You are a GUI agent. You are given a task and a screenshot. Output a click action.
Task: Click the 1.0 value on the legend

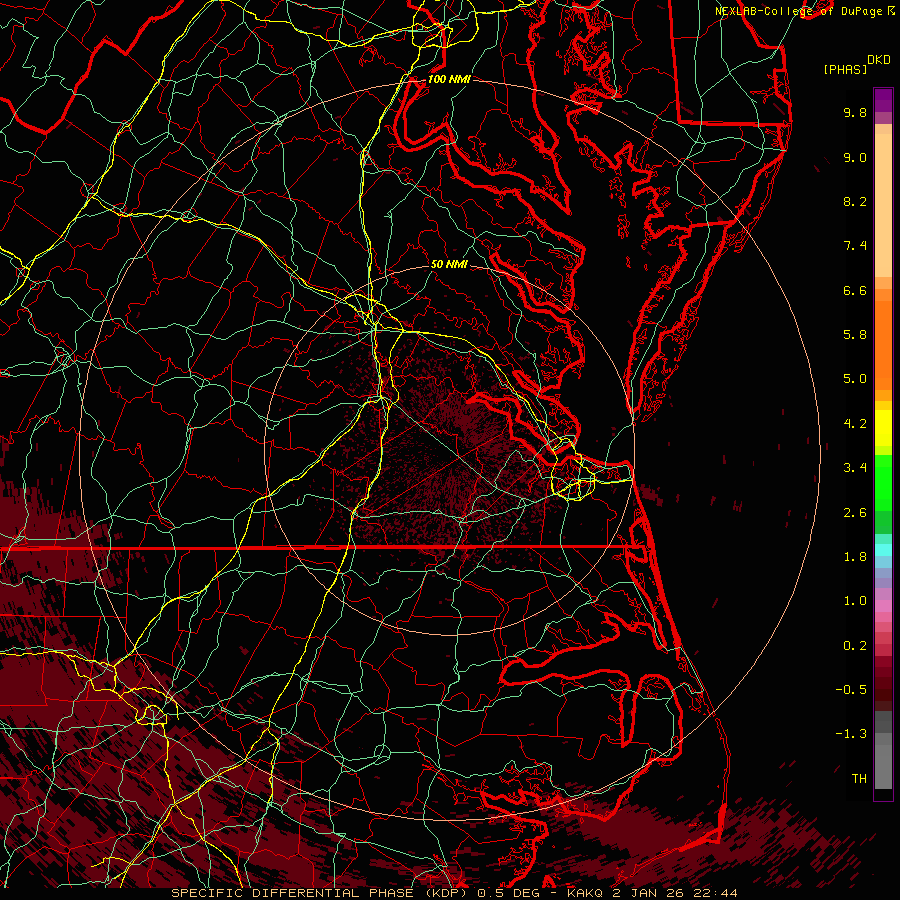coord(855,601)
